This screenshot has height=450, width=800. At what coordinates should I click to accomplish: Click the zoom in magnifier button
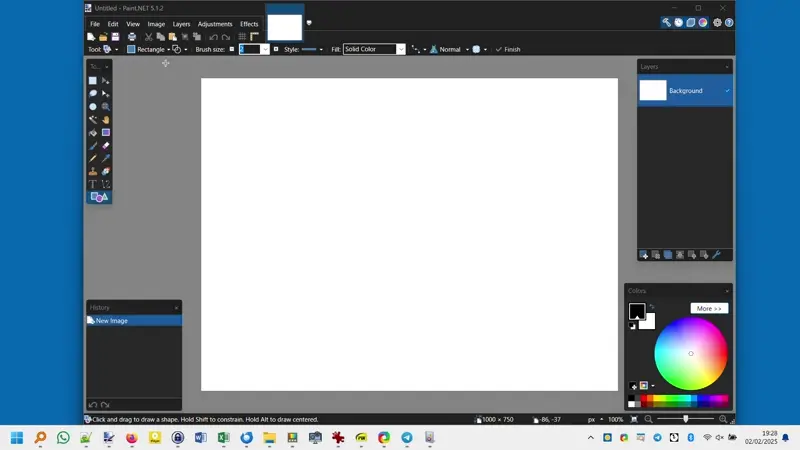[723, 419]
